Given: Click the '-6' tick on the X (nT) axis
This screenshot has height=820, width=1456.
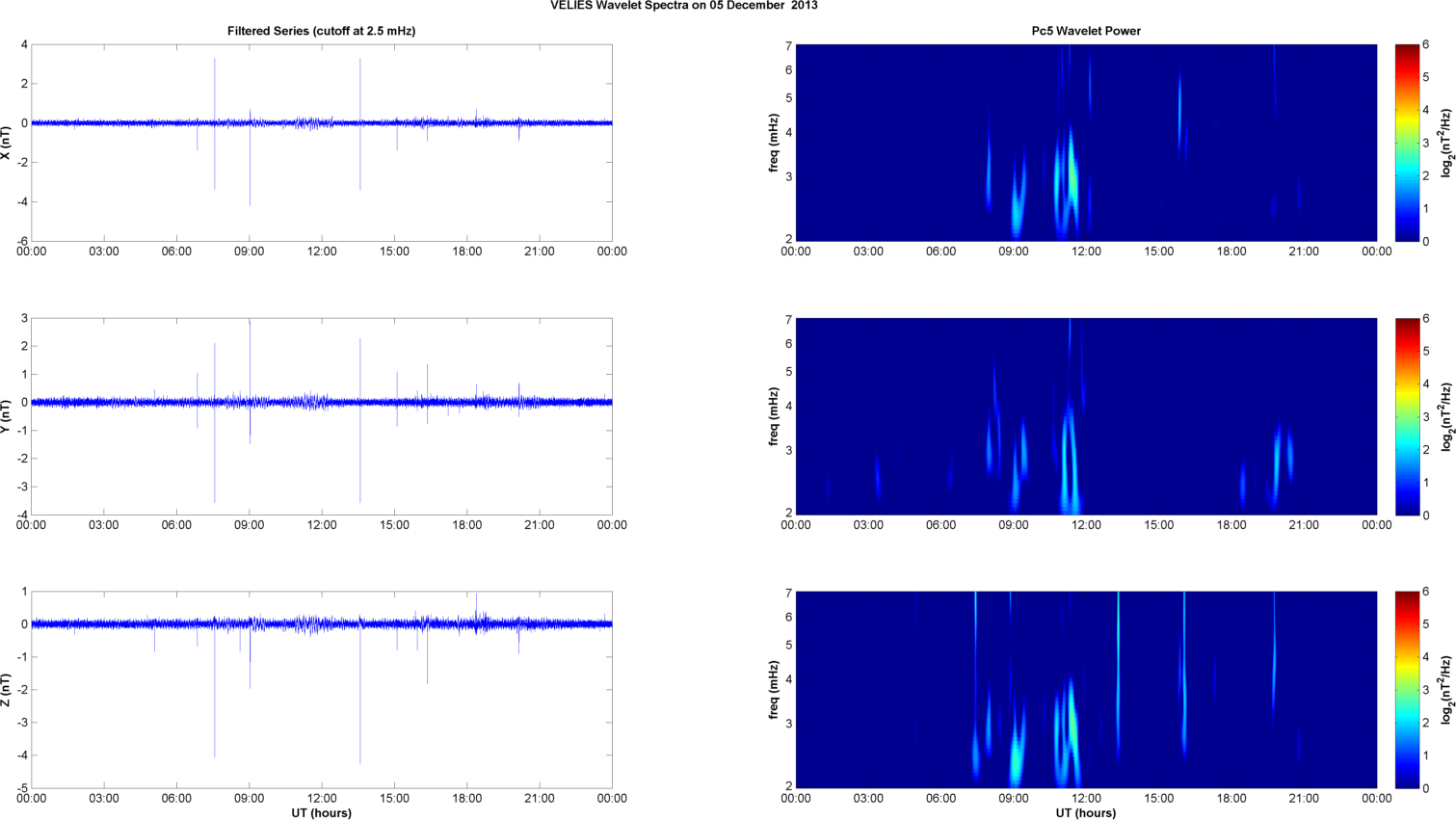Looking at the screenshot, I should click(22, 241).
